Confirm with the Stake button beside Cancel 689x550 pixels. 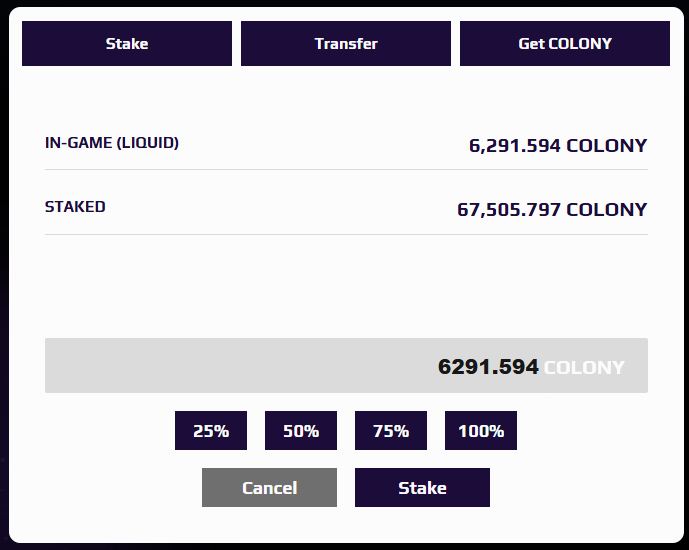422,487
